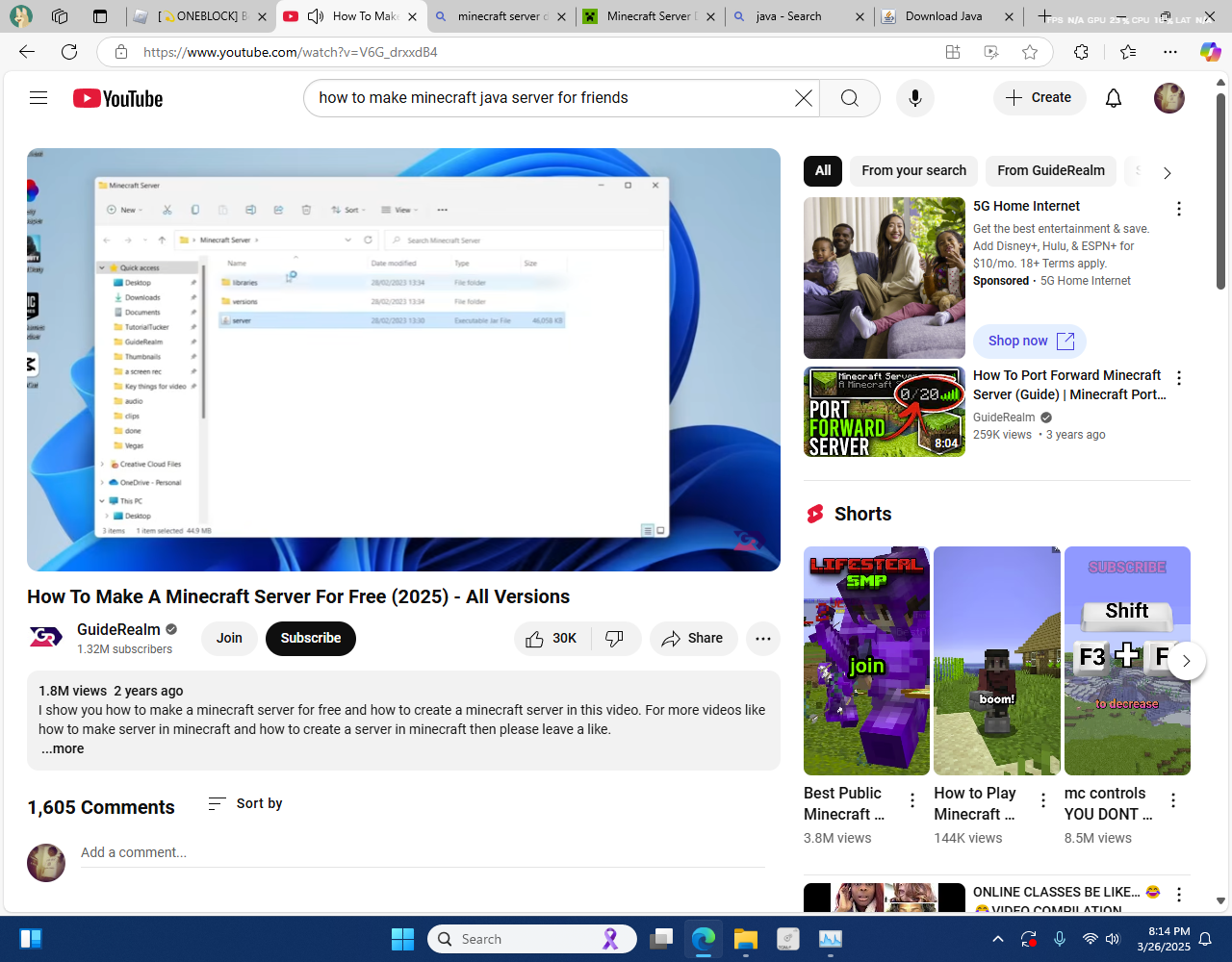Switch to the Minecraft Server Download tab
The height and width of the screenshot is (962, 1232).
click(651, 16)
